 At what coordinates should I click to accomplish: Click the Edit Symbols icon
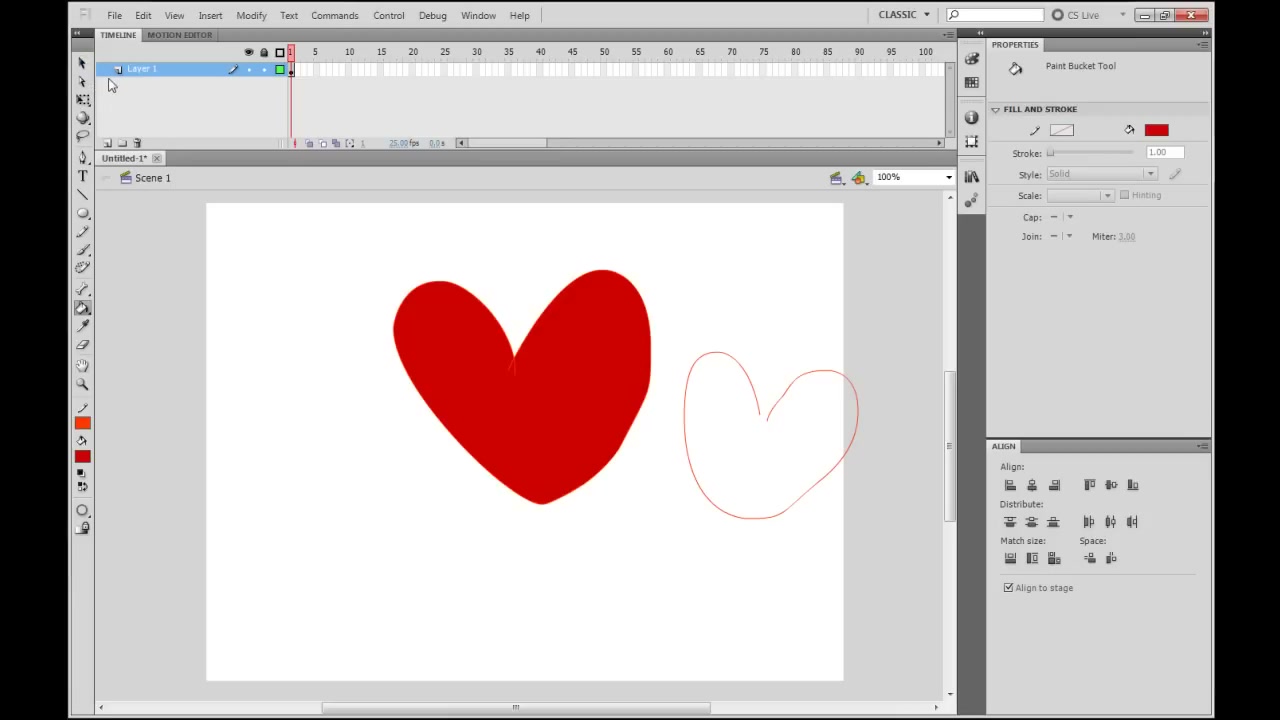(x=859, y=178)
